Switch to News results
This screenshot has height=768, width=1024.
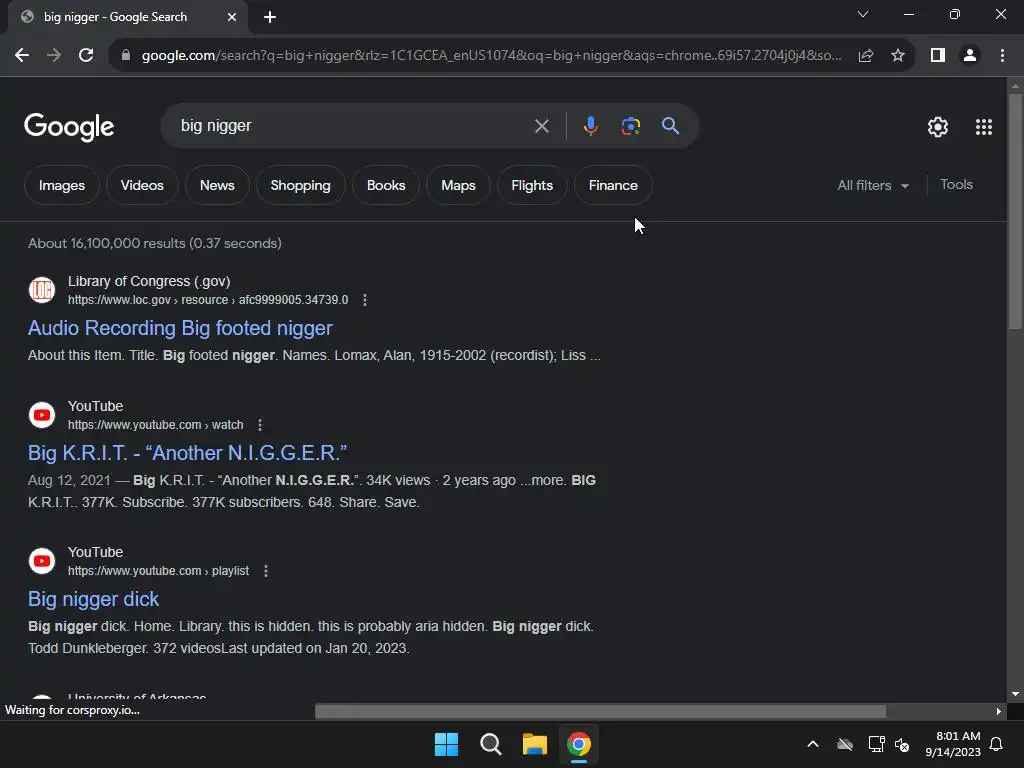pos(217,185)
